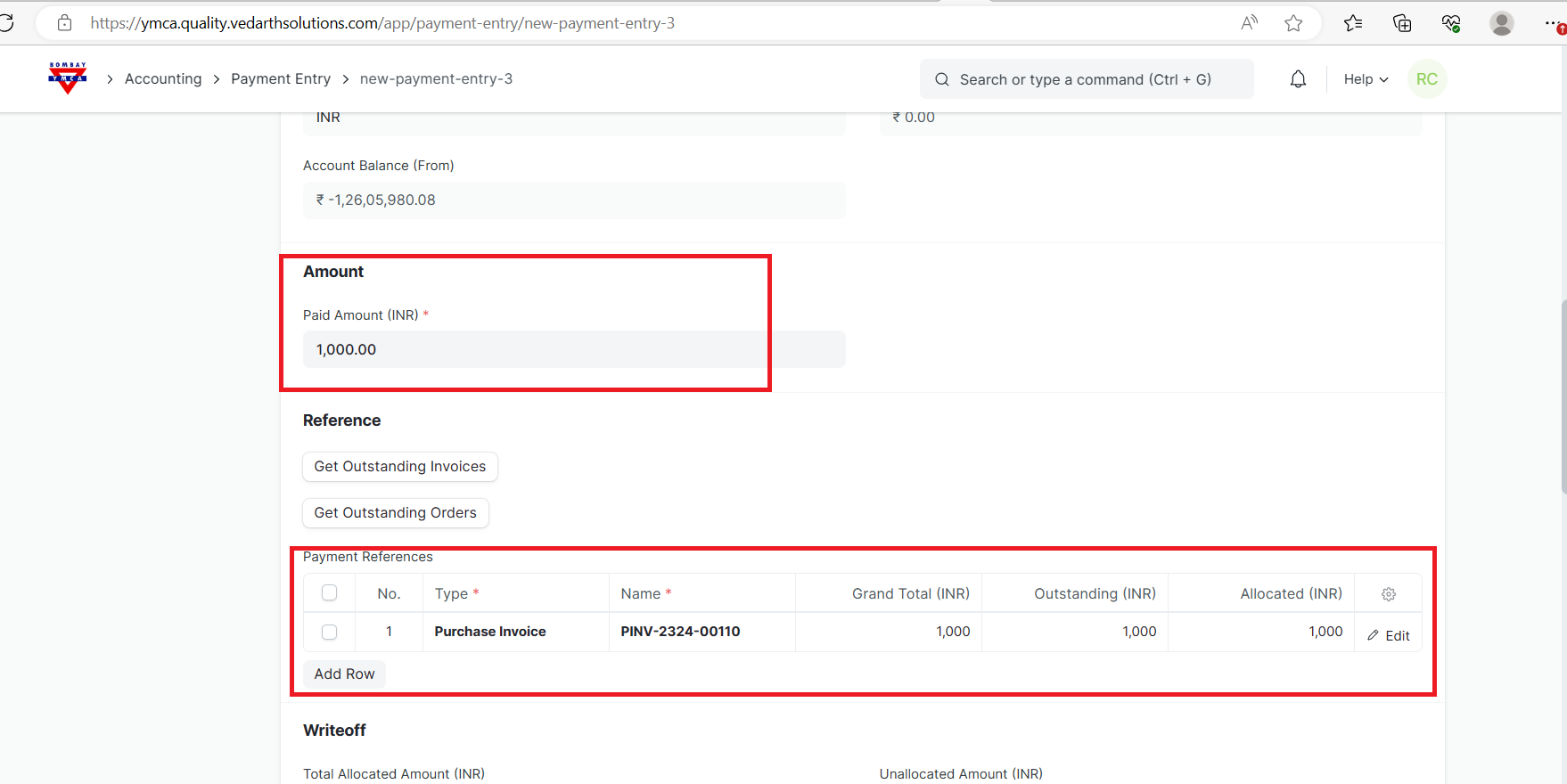
Task: Open the notifications bell
Action: click(1298, 79)
